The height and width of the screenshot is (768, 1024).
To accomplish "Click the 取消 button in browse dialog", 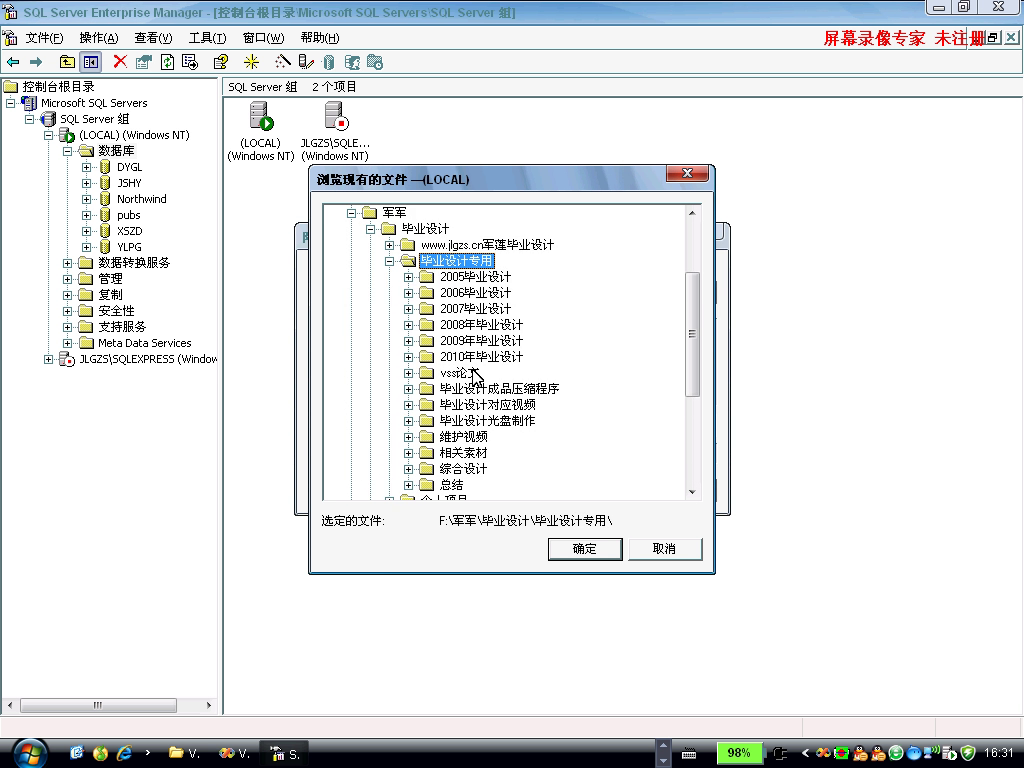I will 665,549.
